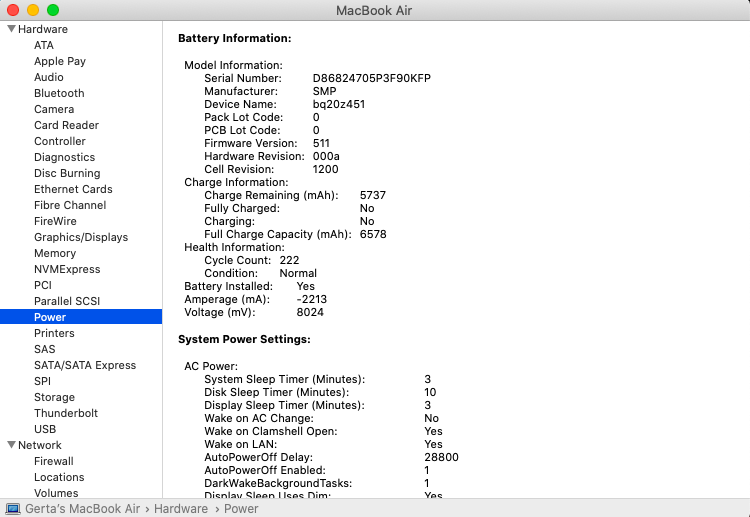Click the Charge Remaining value 5737
This screenshot has height=517, width=750.
pos(373,195)
